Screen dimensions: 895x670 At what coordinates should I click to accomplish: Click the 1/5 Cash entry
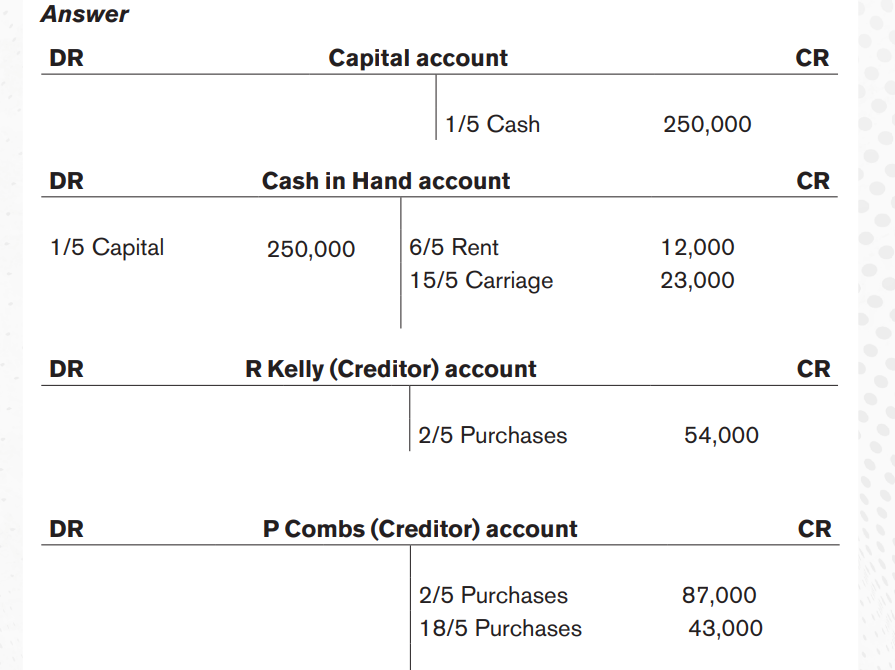point(492,124)
